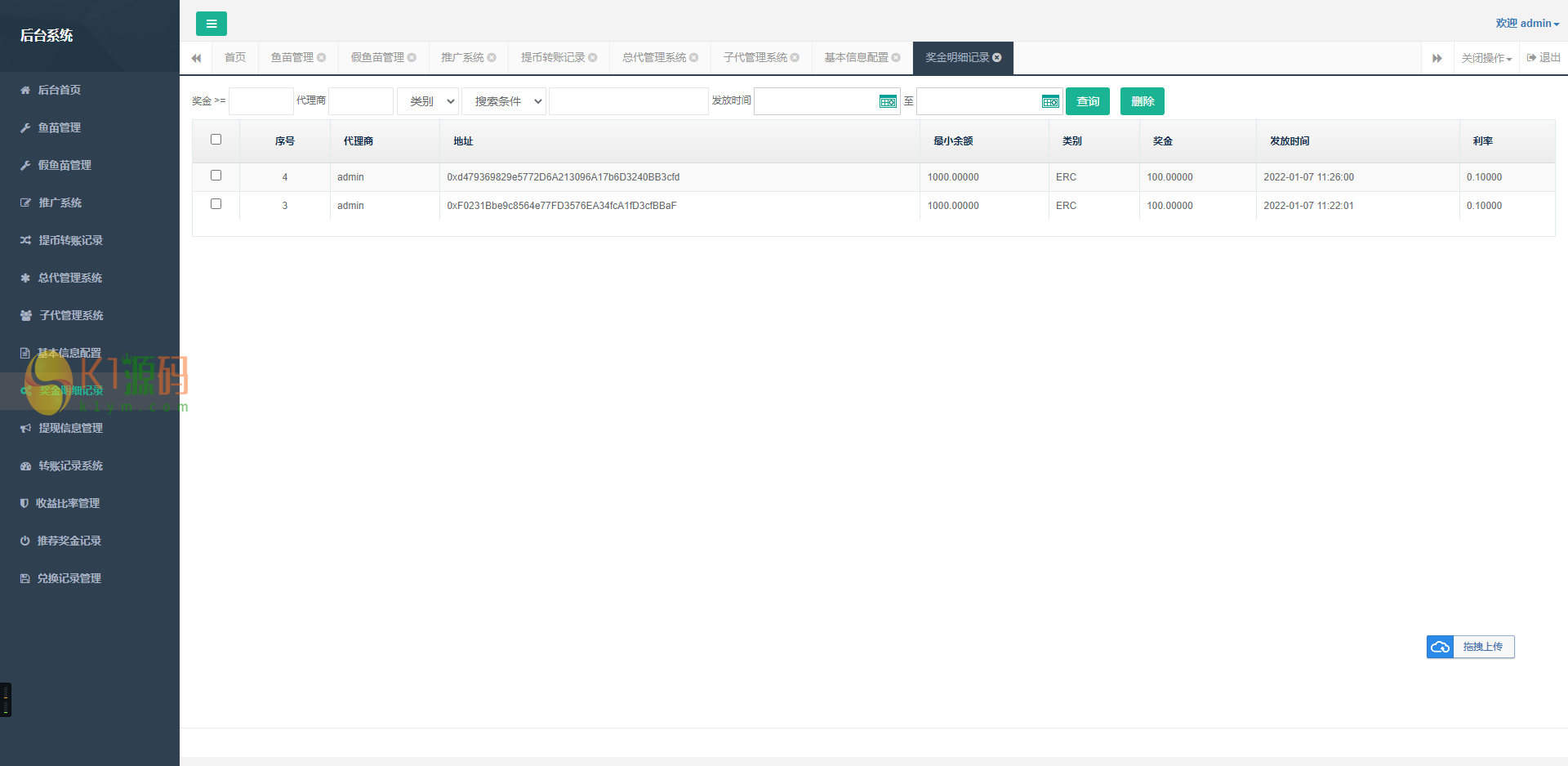Check the row with 序号 3
This screenshot has width=1568, height=766.
[x=216, y=204]
